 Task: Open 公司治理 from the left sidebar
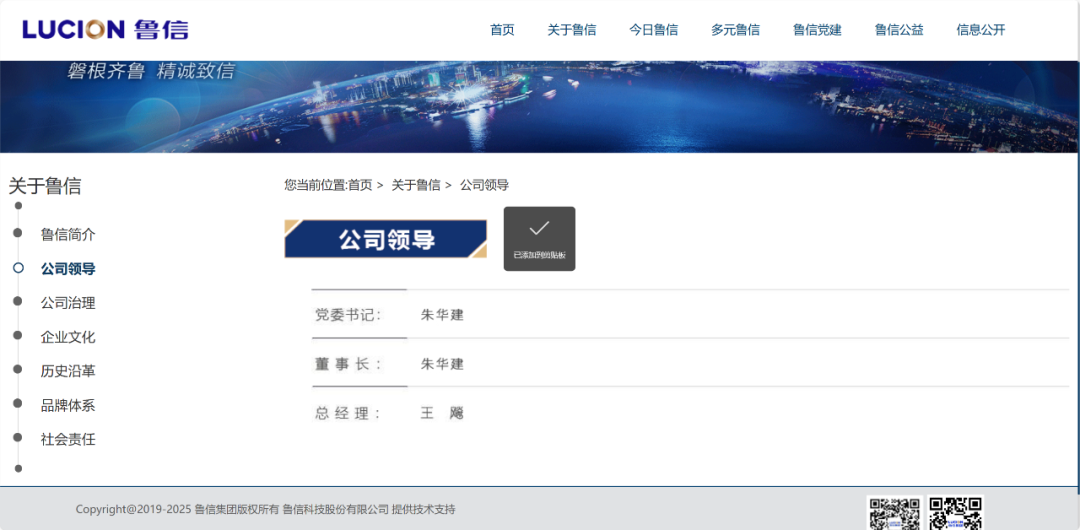[x=68, y=303]
